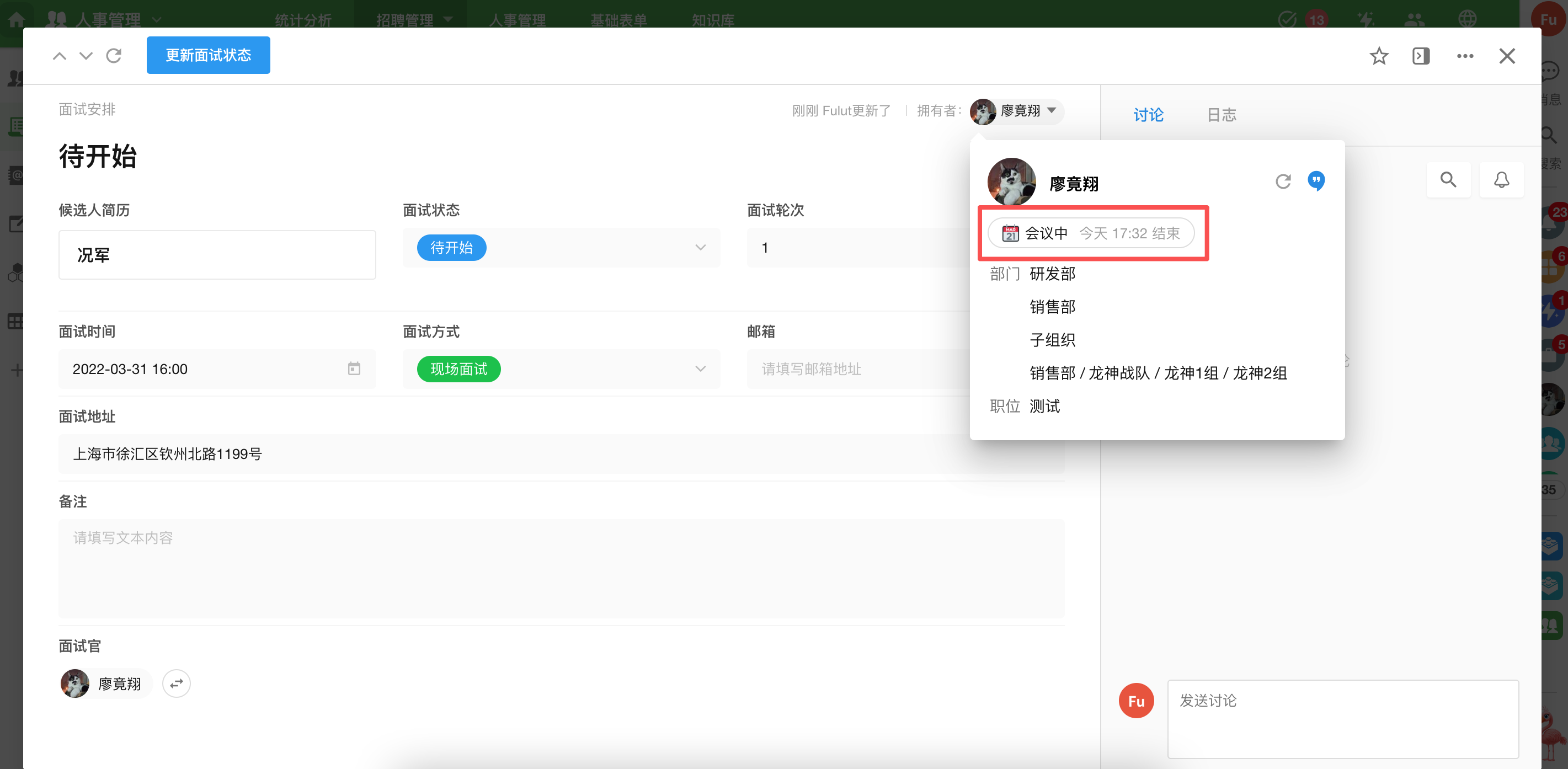Click the star favorite icon
Screen dimensions: 1568x769
point(1379,56)
